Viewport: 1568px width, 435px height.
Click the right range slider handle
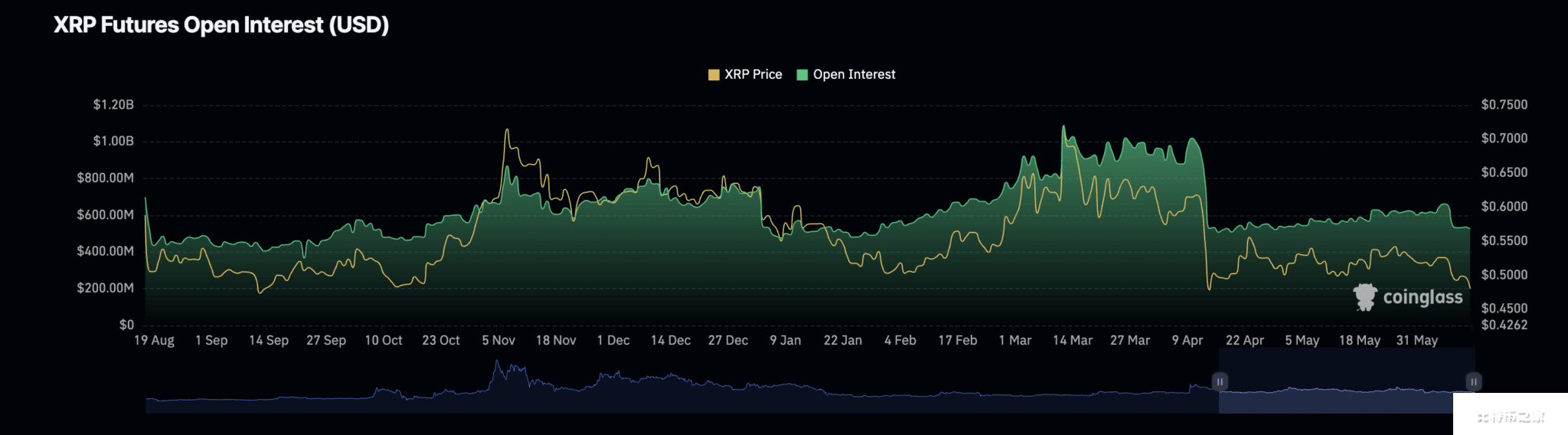pyautogui.click(x=1473, y=381)
